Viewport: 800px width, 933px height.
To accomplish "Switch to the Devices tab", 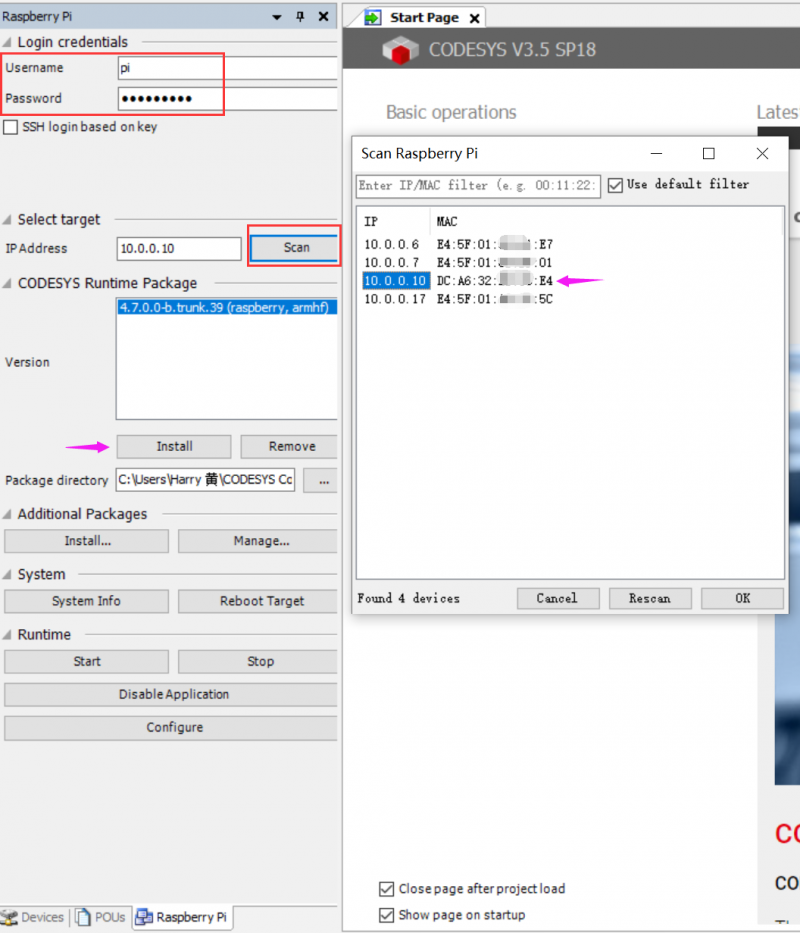I will pos(33,917).
